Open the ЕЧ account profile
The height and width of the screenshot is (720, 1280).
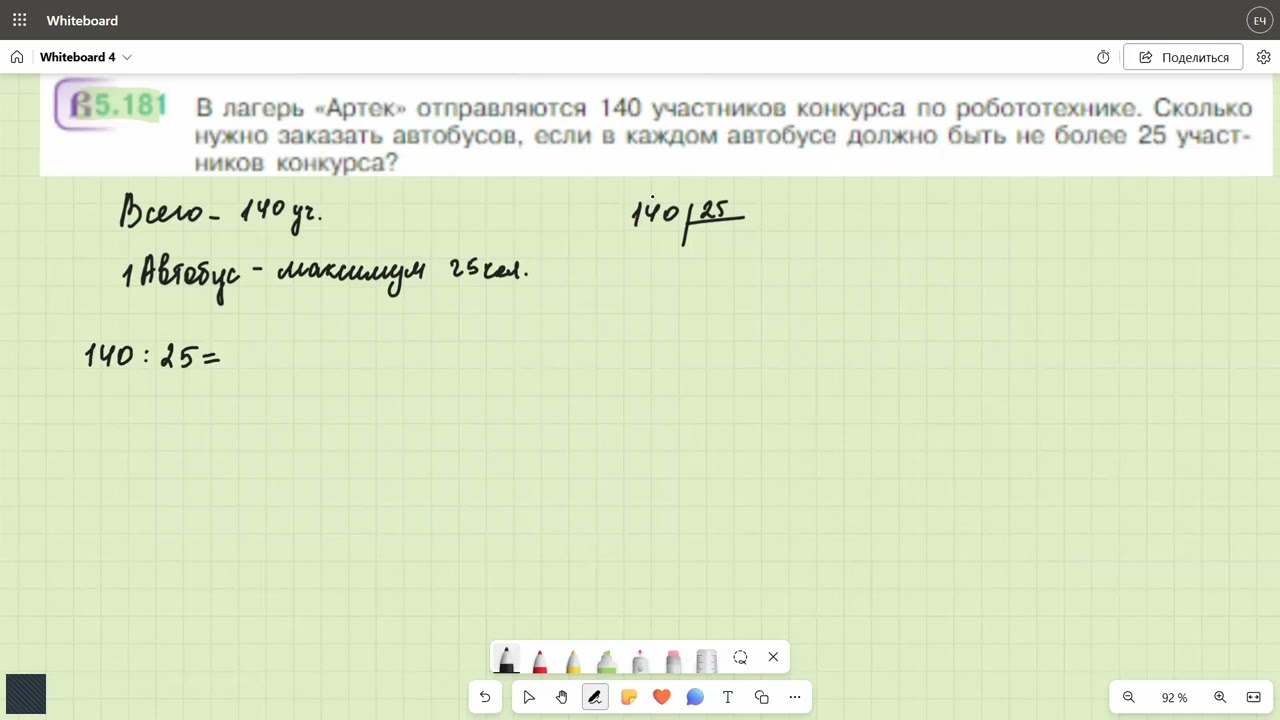(x=1260, y=20)
